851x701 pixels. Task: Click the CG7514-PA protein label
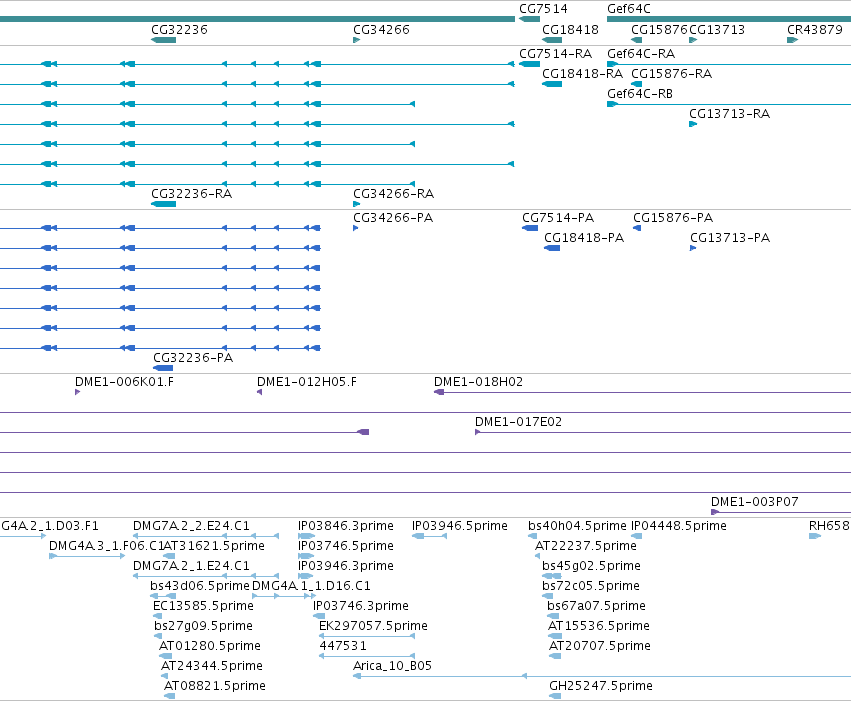point(558,218)
